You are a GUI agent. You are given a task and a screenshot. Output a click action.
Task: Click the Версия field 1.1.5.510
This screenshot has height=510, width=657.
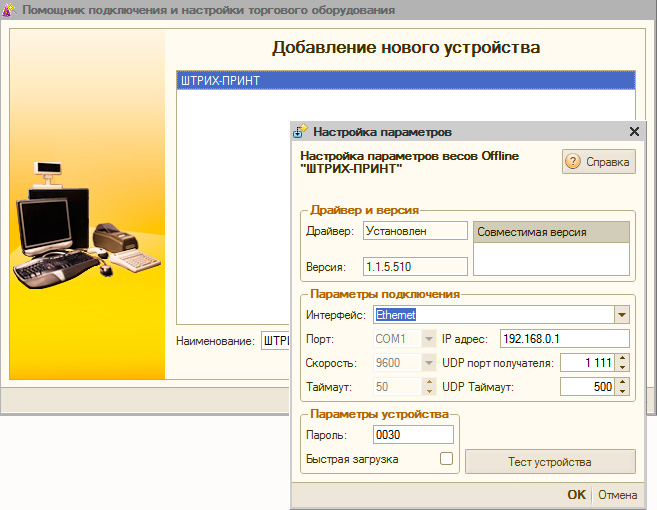click(x=415, y=267)
